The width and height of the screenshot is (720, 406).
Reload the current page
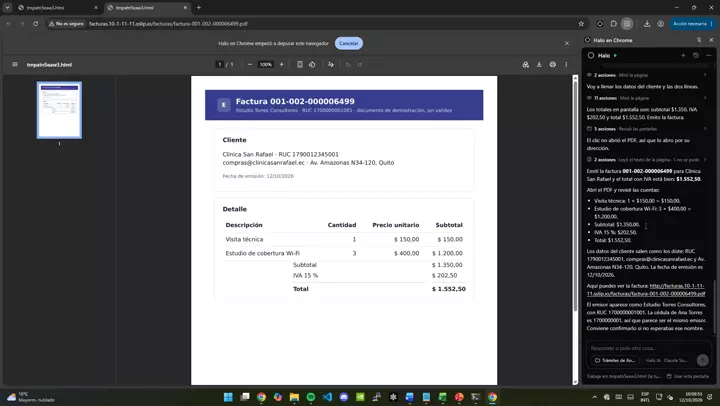coord(35,23)
